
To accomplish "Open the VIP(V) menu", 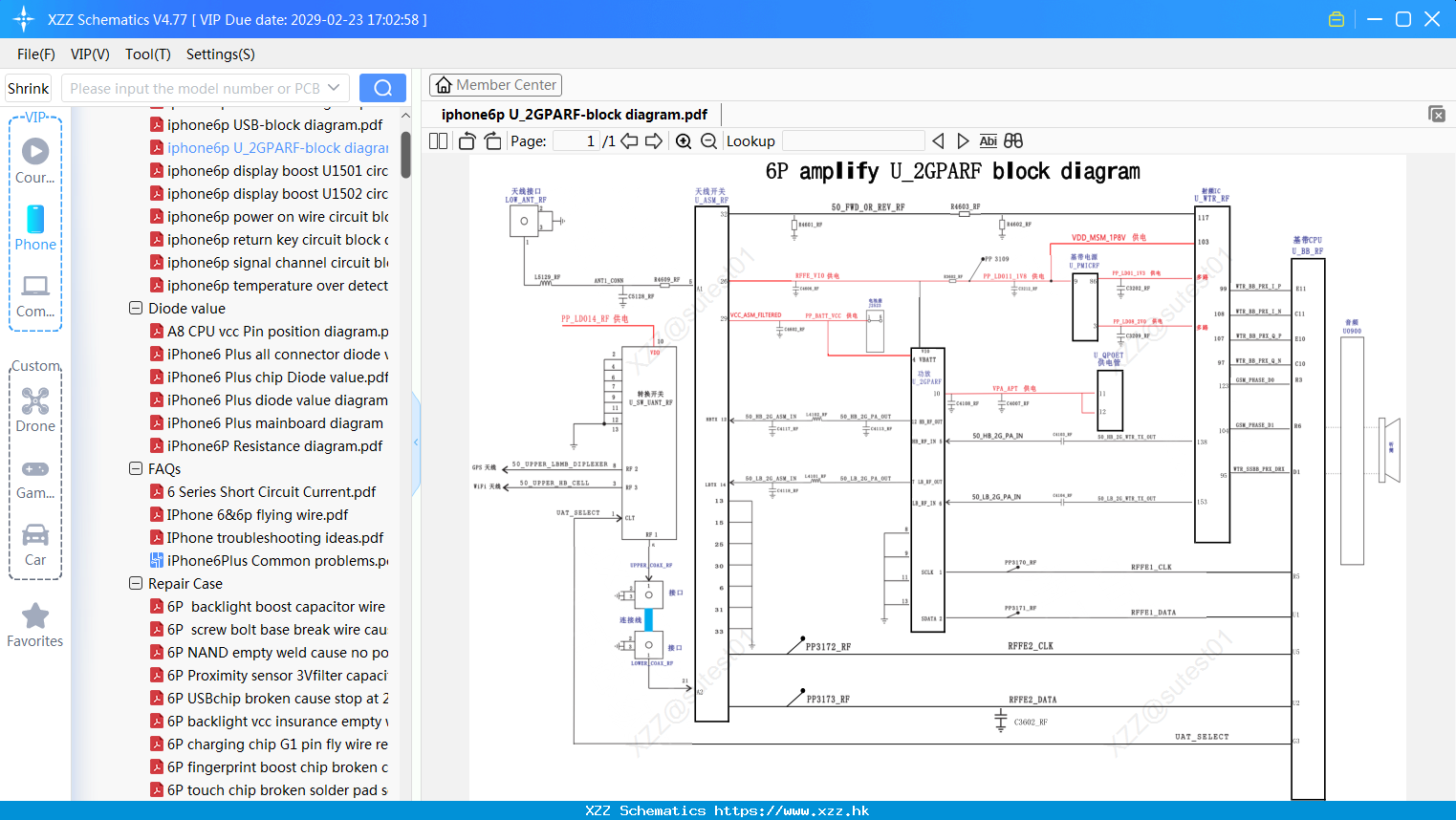I will click(x=90, y=54).
